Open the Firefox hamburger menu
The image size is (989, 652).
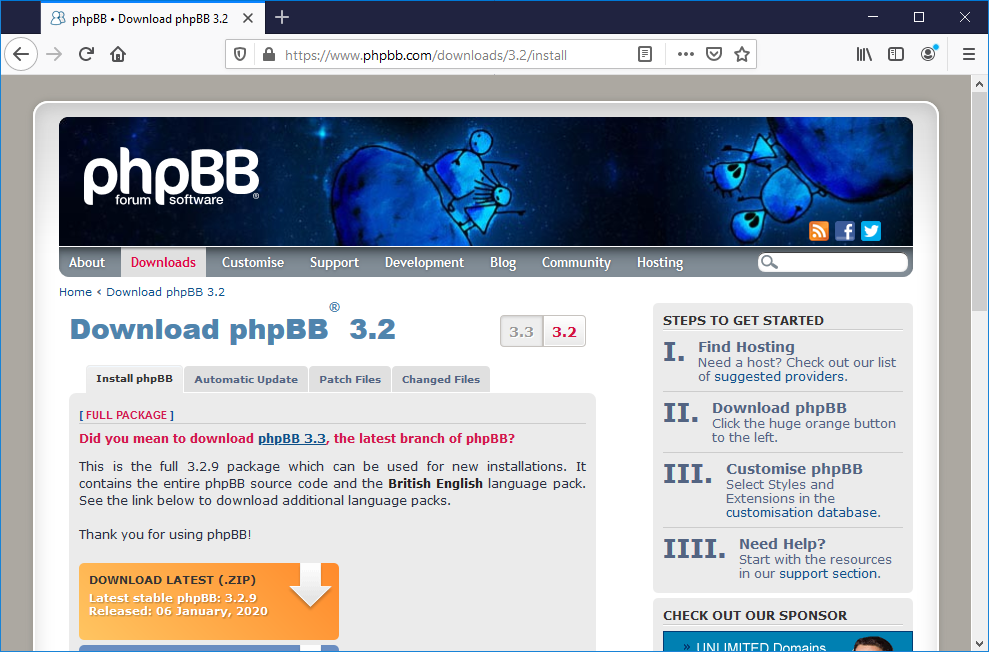pos(969,55)
